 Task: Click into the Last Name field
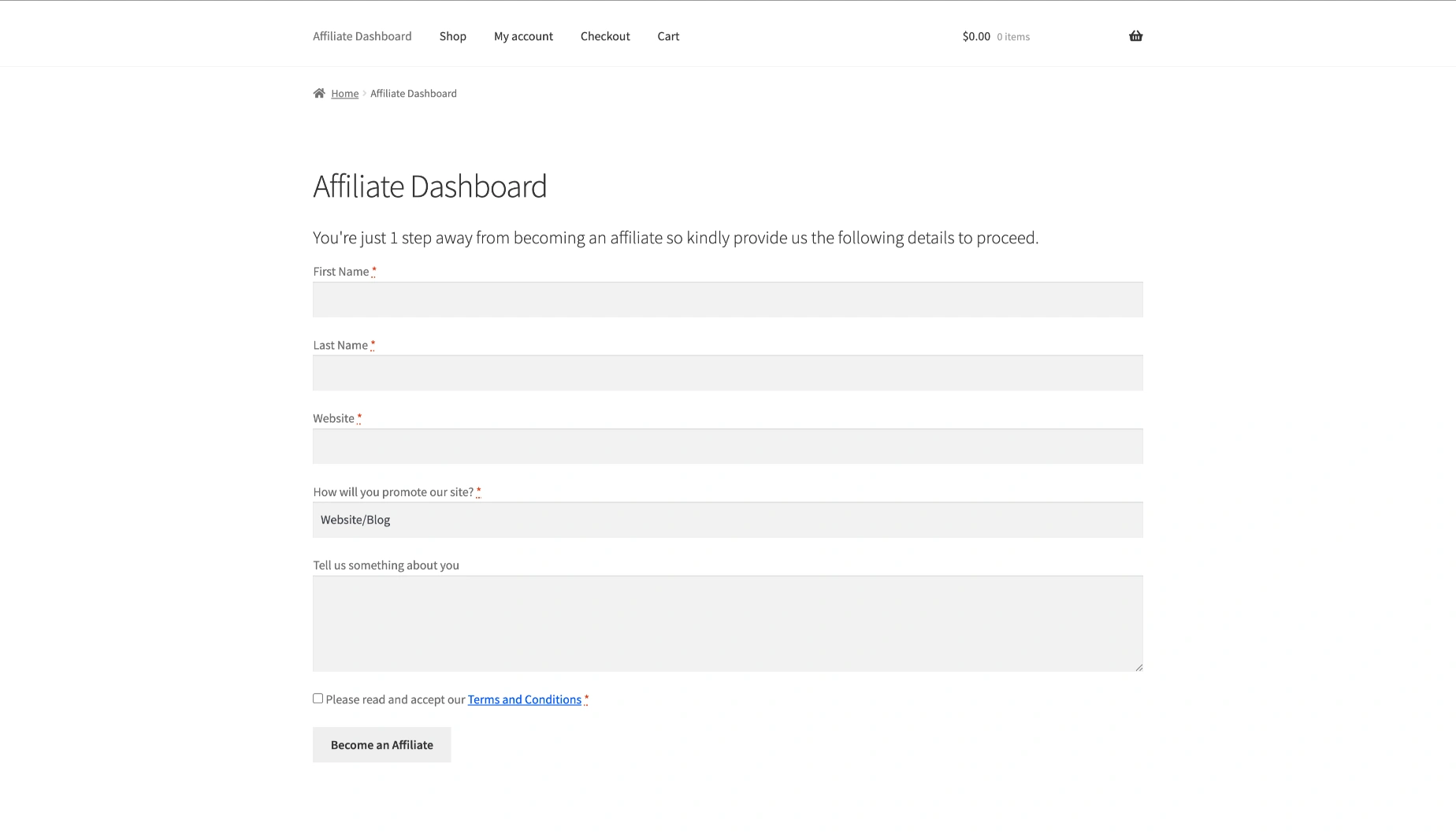[727, 373]
